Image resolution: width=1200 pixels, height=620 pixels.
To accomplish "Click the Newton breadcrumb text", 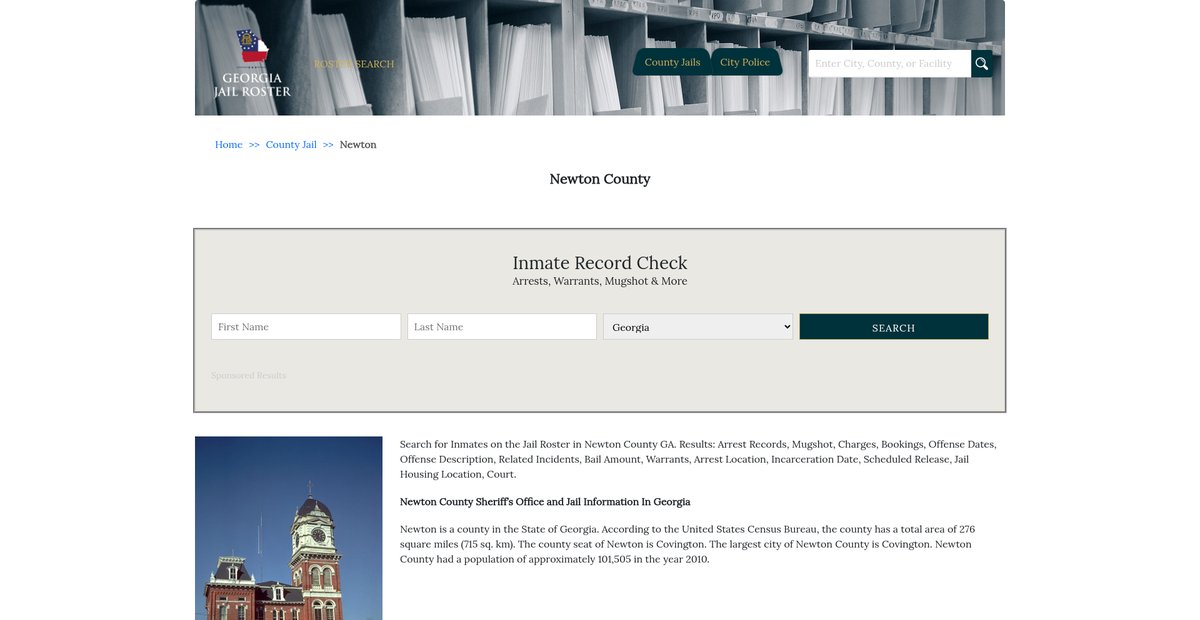I will pyautogui.click(x=358, y=145).
